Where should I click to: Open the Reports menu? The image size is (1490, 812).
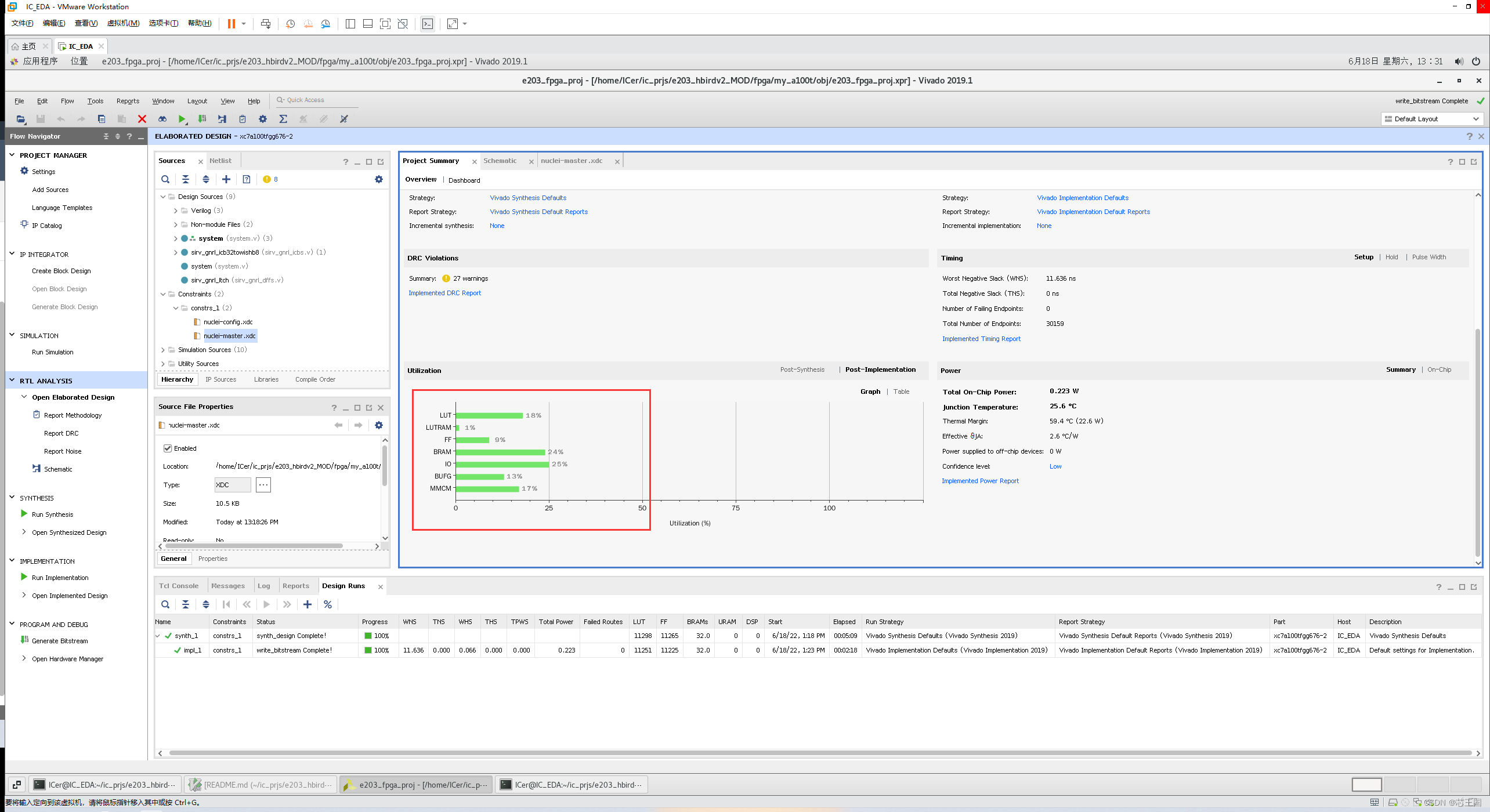pyautogui.click(x=128, y=101)
